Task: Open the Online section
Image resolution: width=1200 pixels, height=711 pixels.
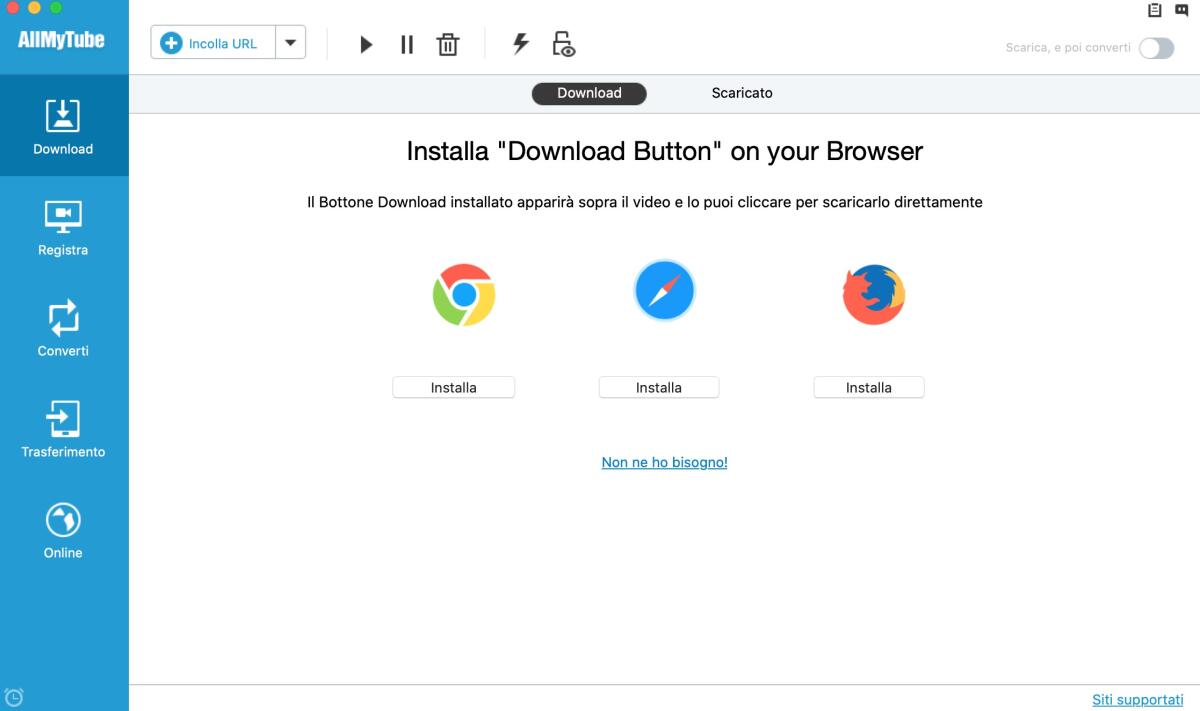Action: tap(62, 528)
